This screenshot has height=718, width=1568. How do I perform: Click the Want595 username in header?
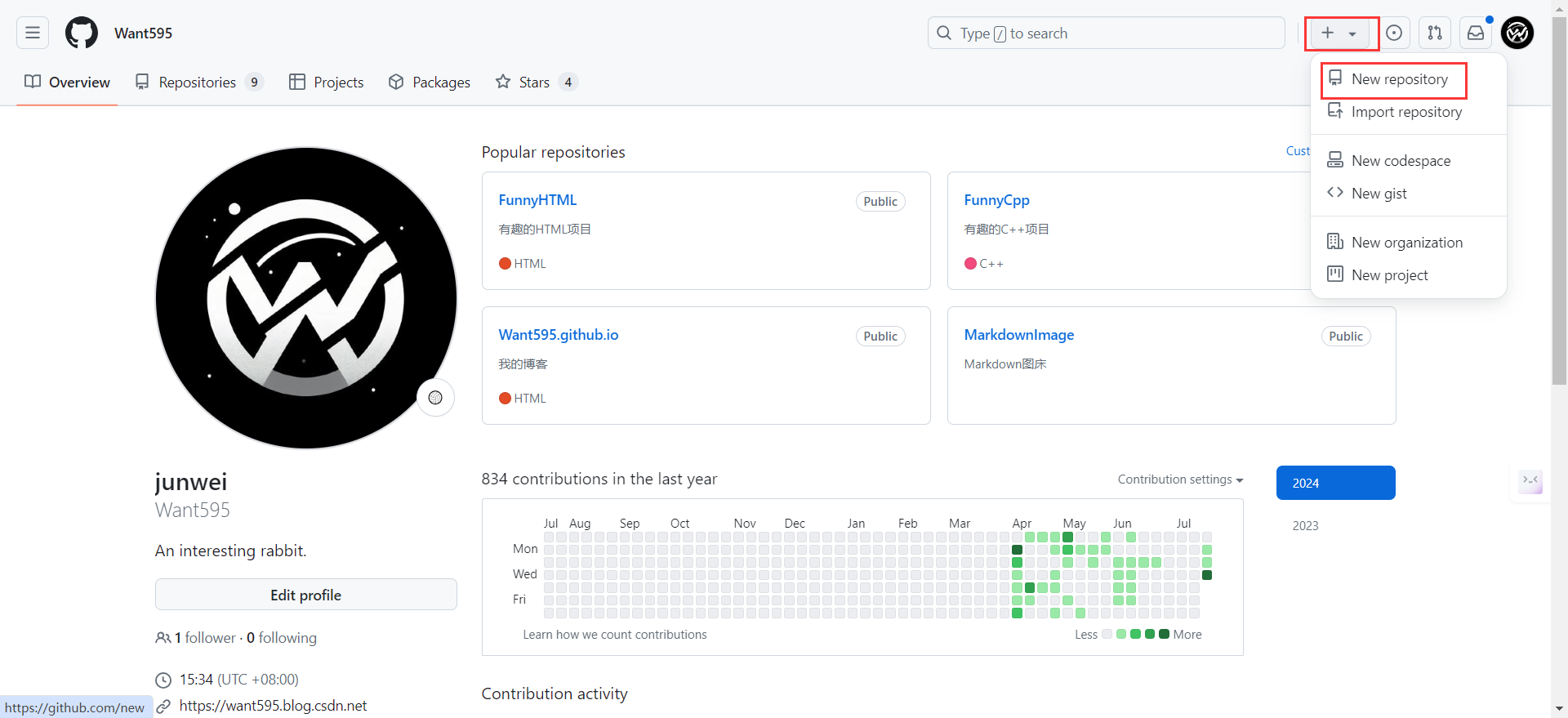click(143, 33)
